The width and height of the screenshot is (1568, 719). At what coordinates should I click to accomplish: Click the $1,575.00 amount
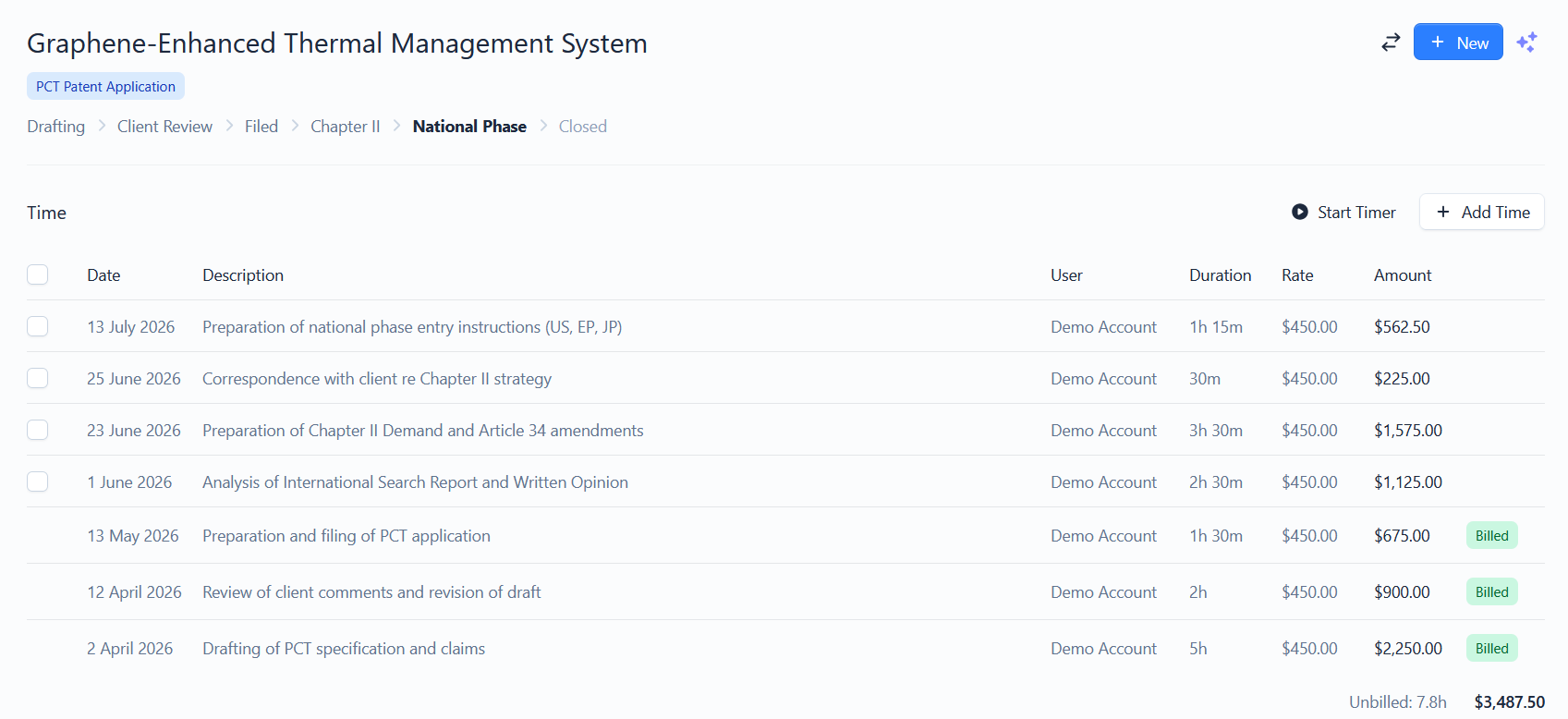click(x=1408, y=431)
